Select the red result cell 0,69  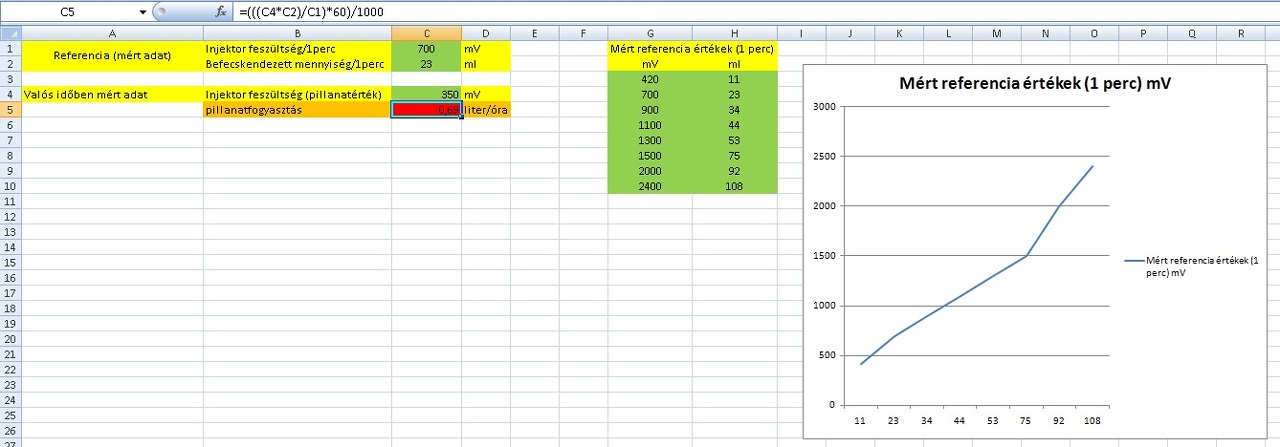(x=426, y=110)
